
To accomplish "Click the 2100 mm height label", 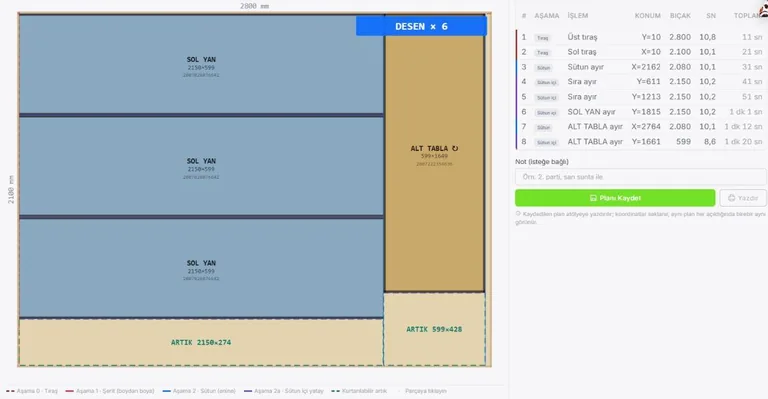I will click(11, 189).
